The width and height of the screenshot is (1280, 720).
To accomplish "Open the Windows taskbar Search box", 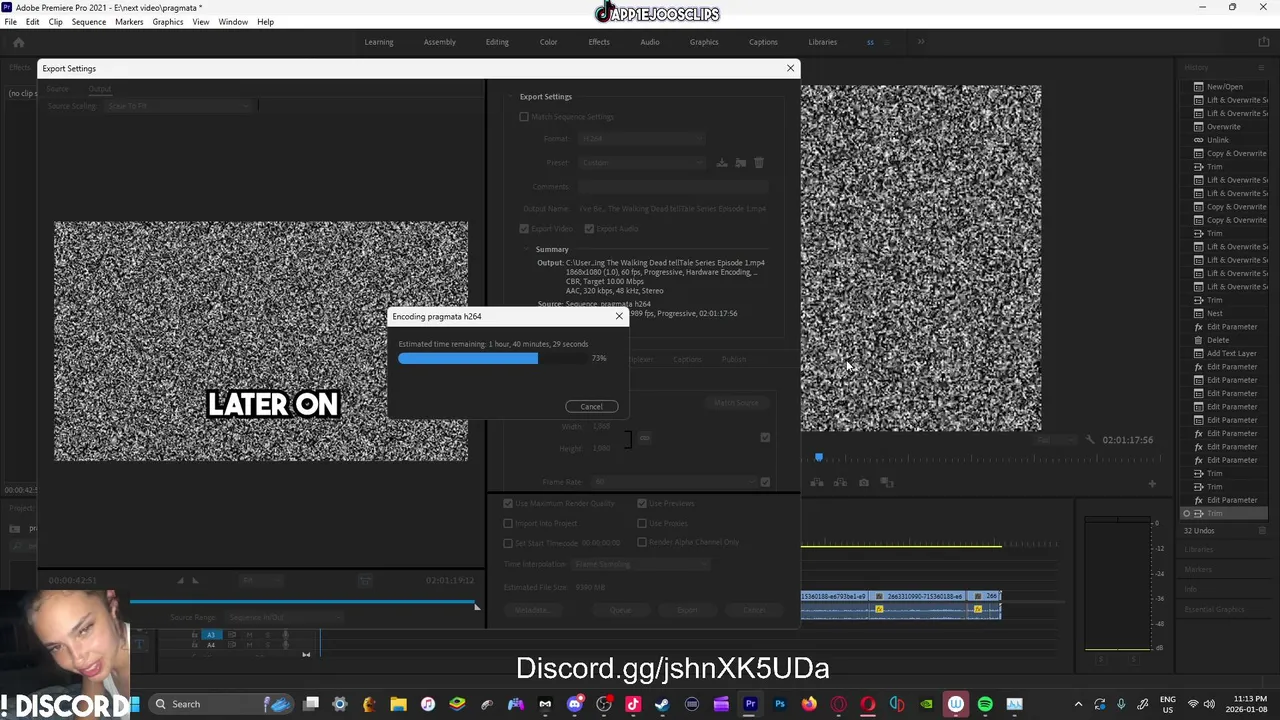I will pyautogui.click(x=222, y=704).
